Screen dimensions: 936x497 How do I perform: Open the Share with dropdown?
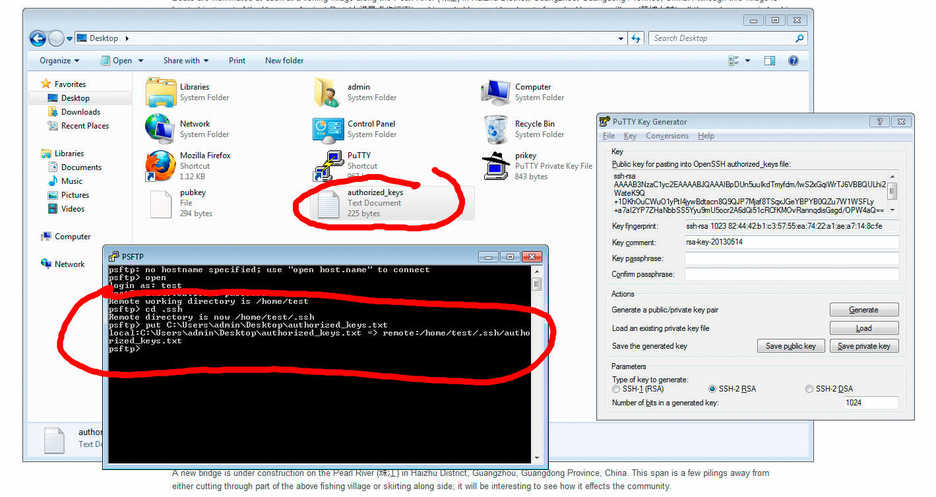tap(186, 60)
